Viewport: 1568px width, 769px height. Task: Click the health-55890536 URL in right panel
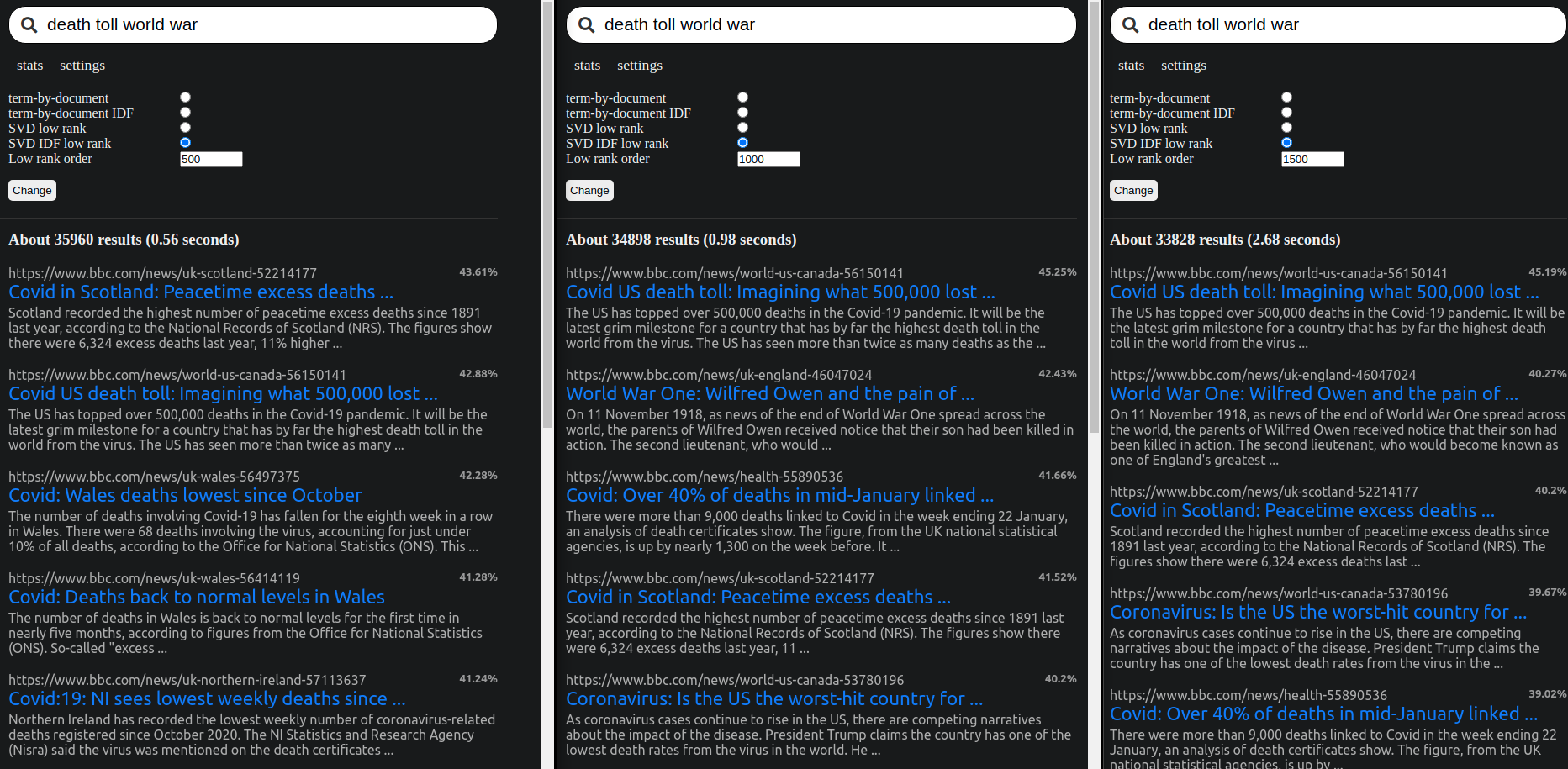(1249, 695)
